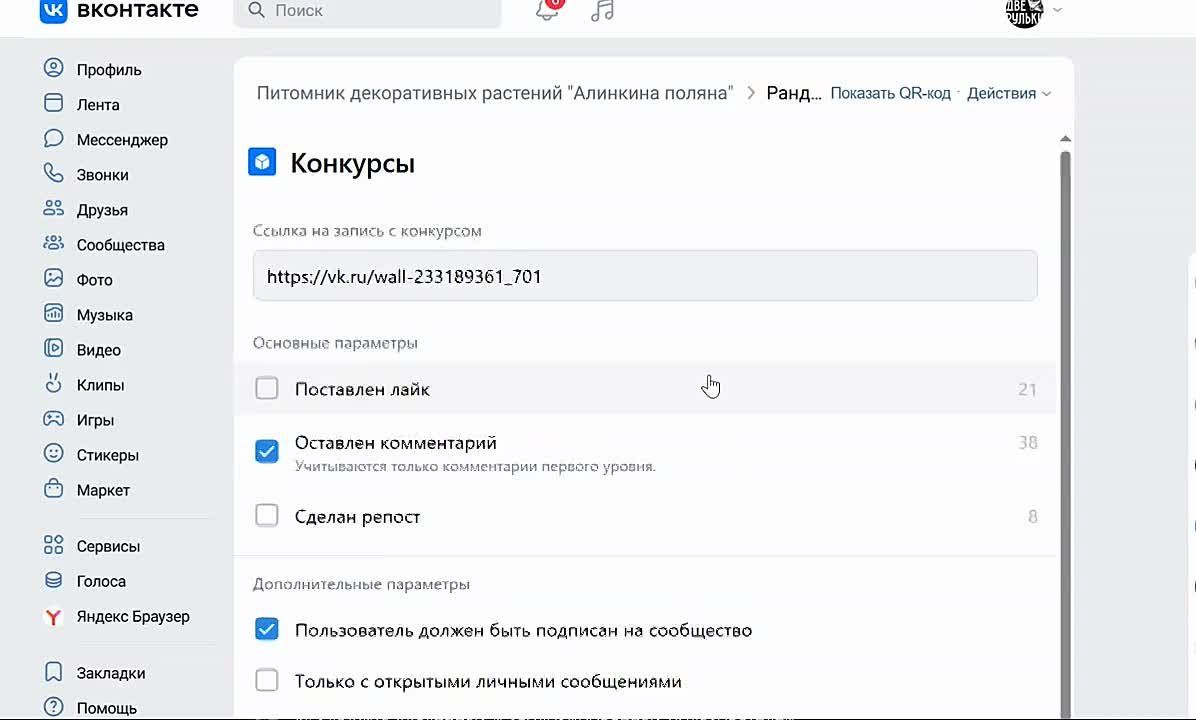Click the Мессенджер chat bubble icon
This screenshot has height=720, width=1196.
pos(53,138)
